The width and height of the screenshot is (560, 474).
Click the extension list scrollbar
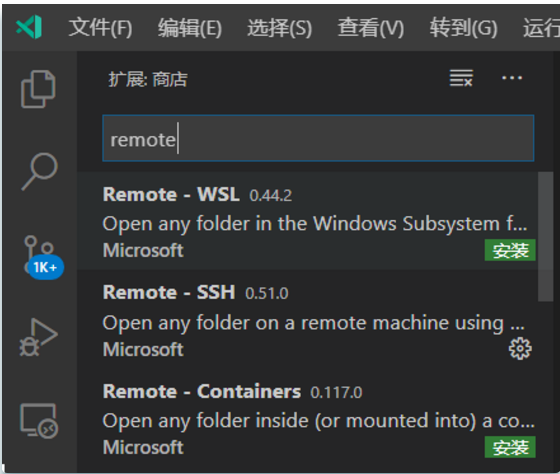[545, 236]
